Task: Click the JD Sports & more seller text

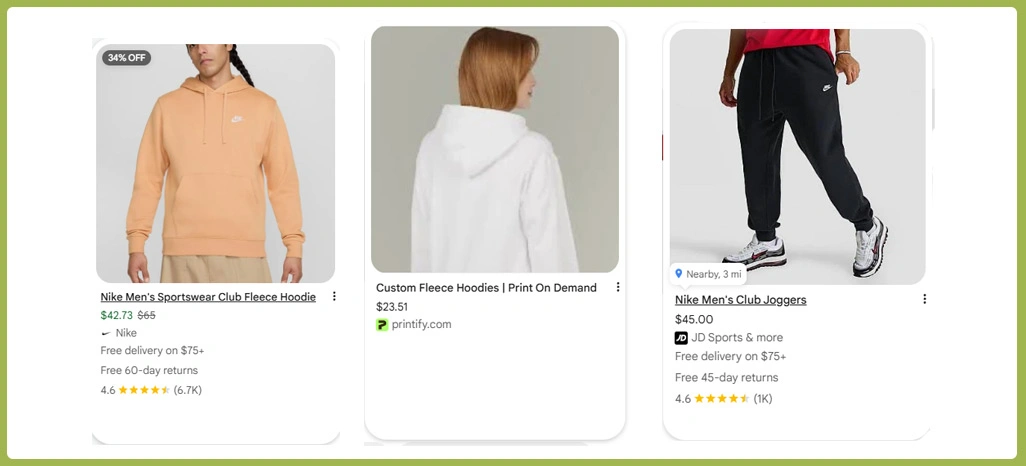Action: 737,338
